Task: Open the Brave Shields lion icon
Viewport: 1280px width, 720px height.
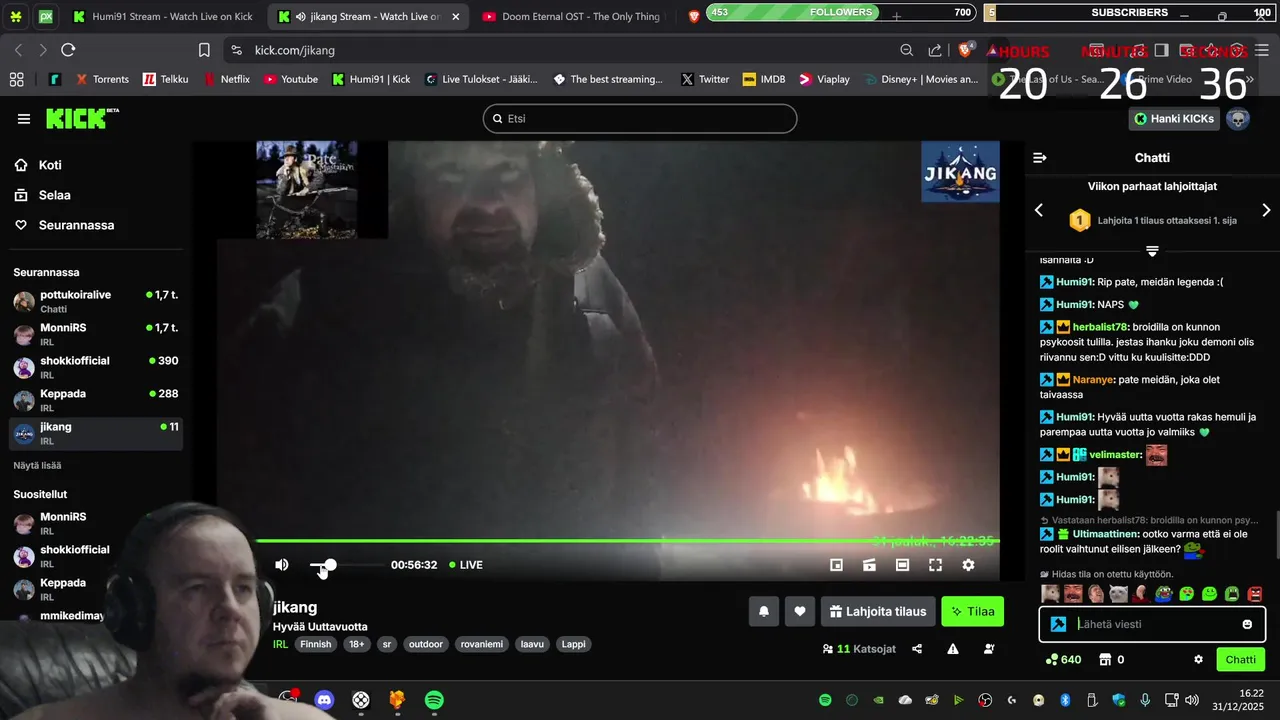Action: (x=966, y=50)
